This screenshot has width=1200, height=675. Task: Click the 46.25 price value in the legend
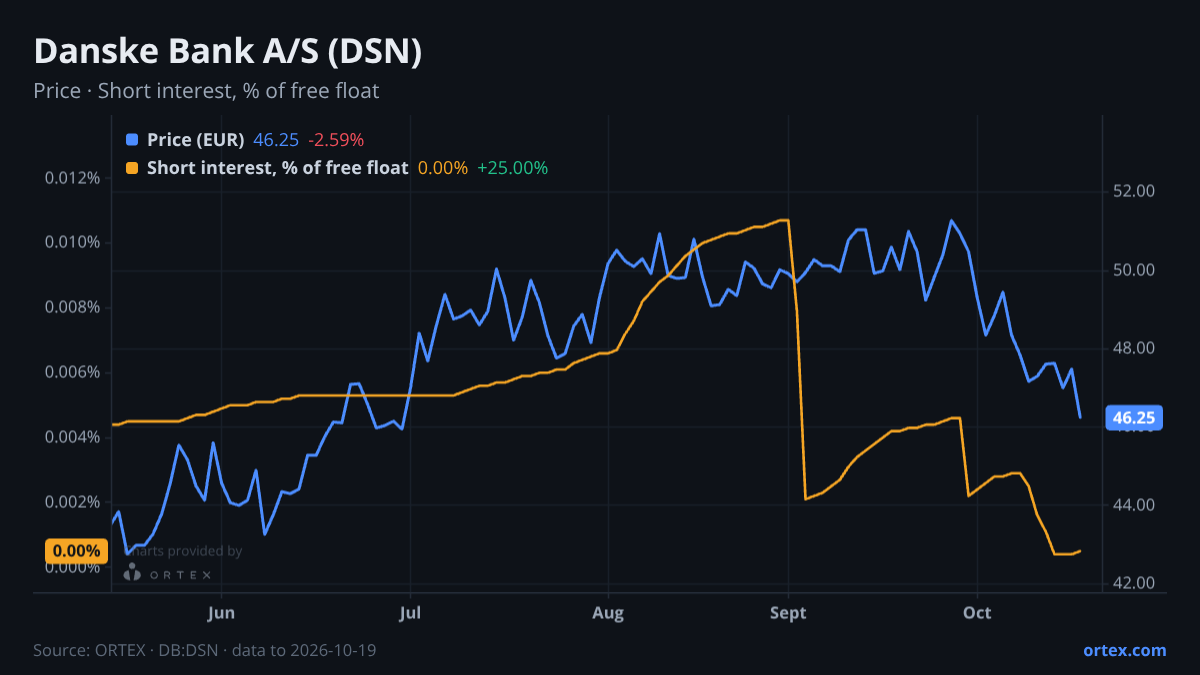[276, 139]
